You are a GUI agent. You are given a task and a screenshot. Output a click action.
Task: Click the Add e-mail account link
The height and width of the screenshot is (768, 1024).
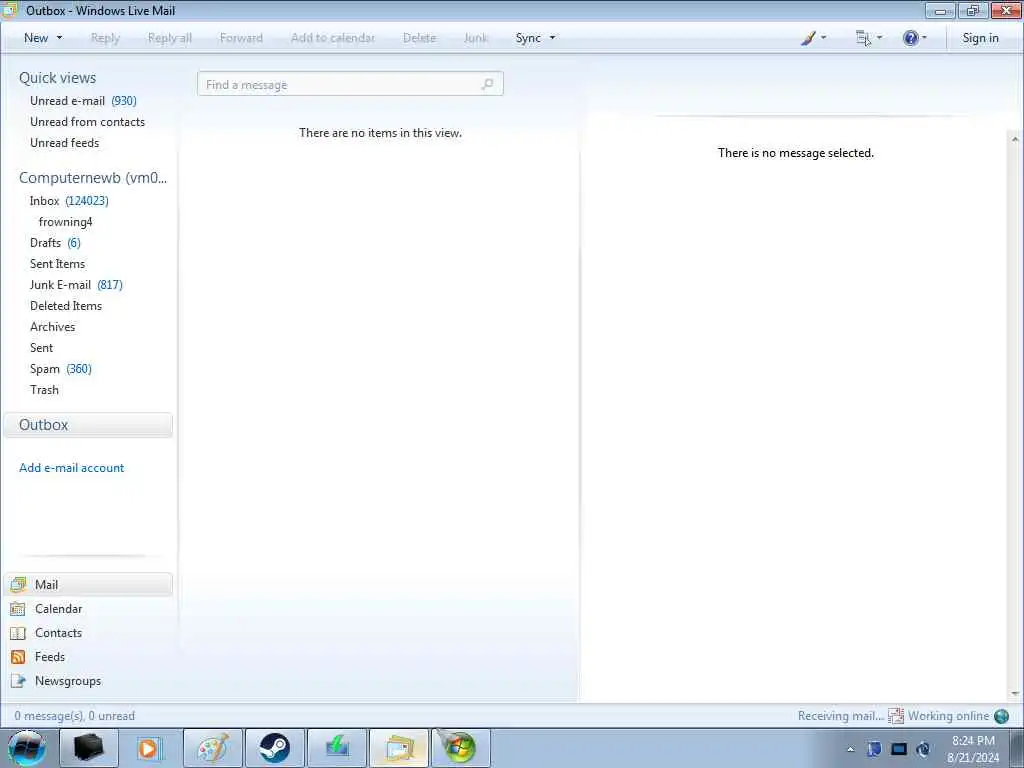pos(71,468)
